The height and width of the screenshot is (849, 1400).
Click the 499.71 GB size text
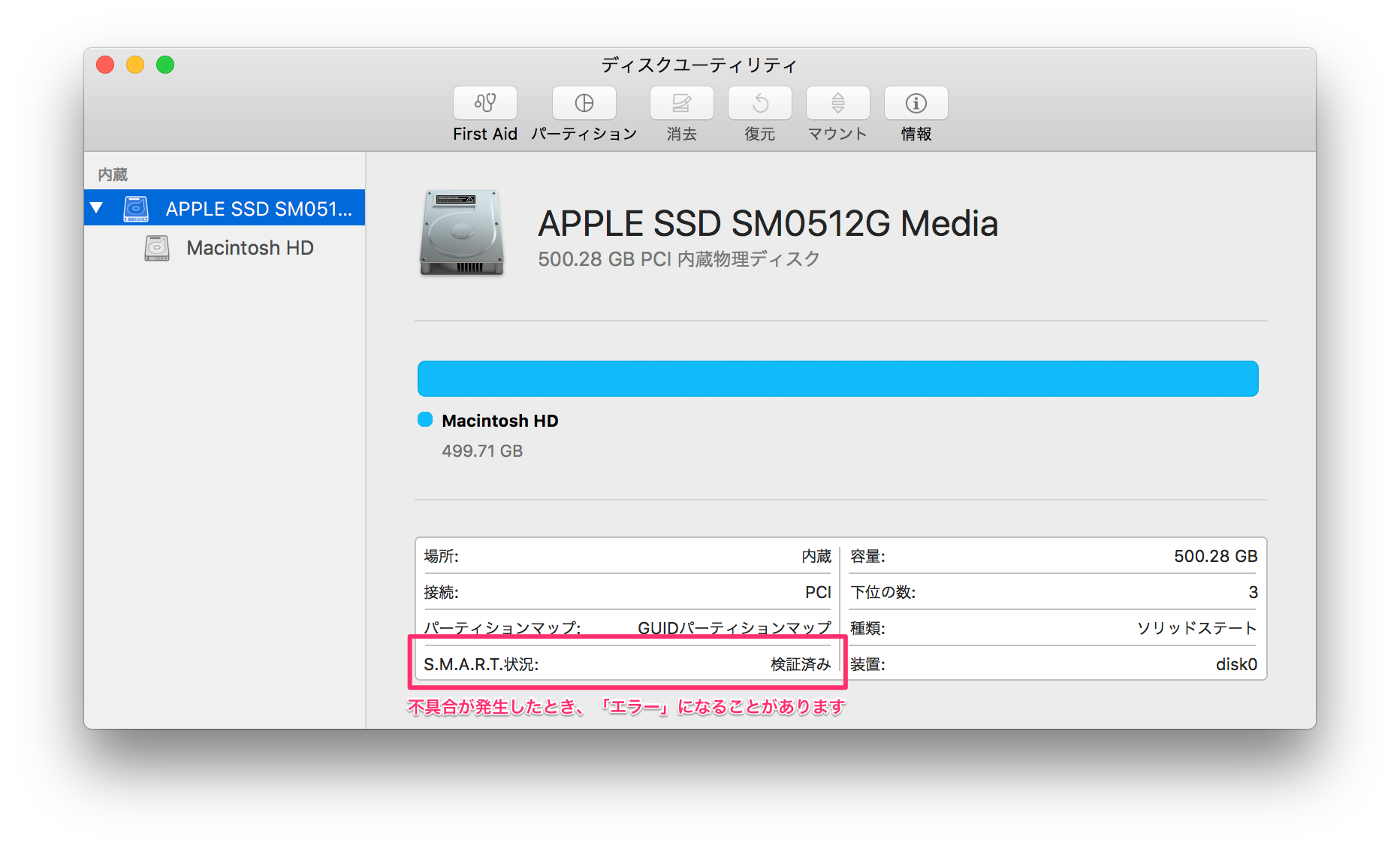482,451
